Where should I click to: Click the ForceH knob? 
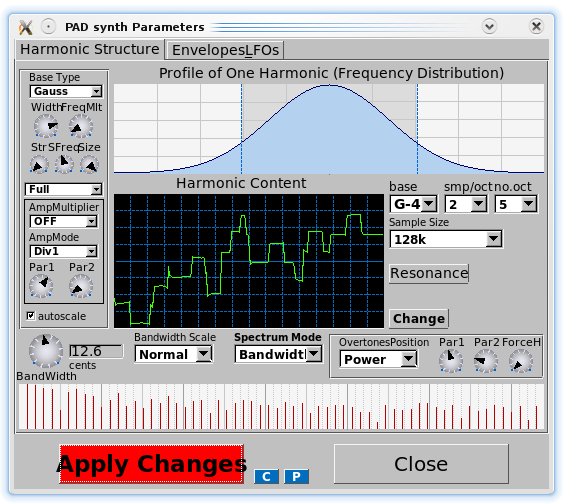[520, 362]
